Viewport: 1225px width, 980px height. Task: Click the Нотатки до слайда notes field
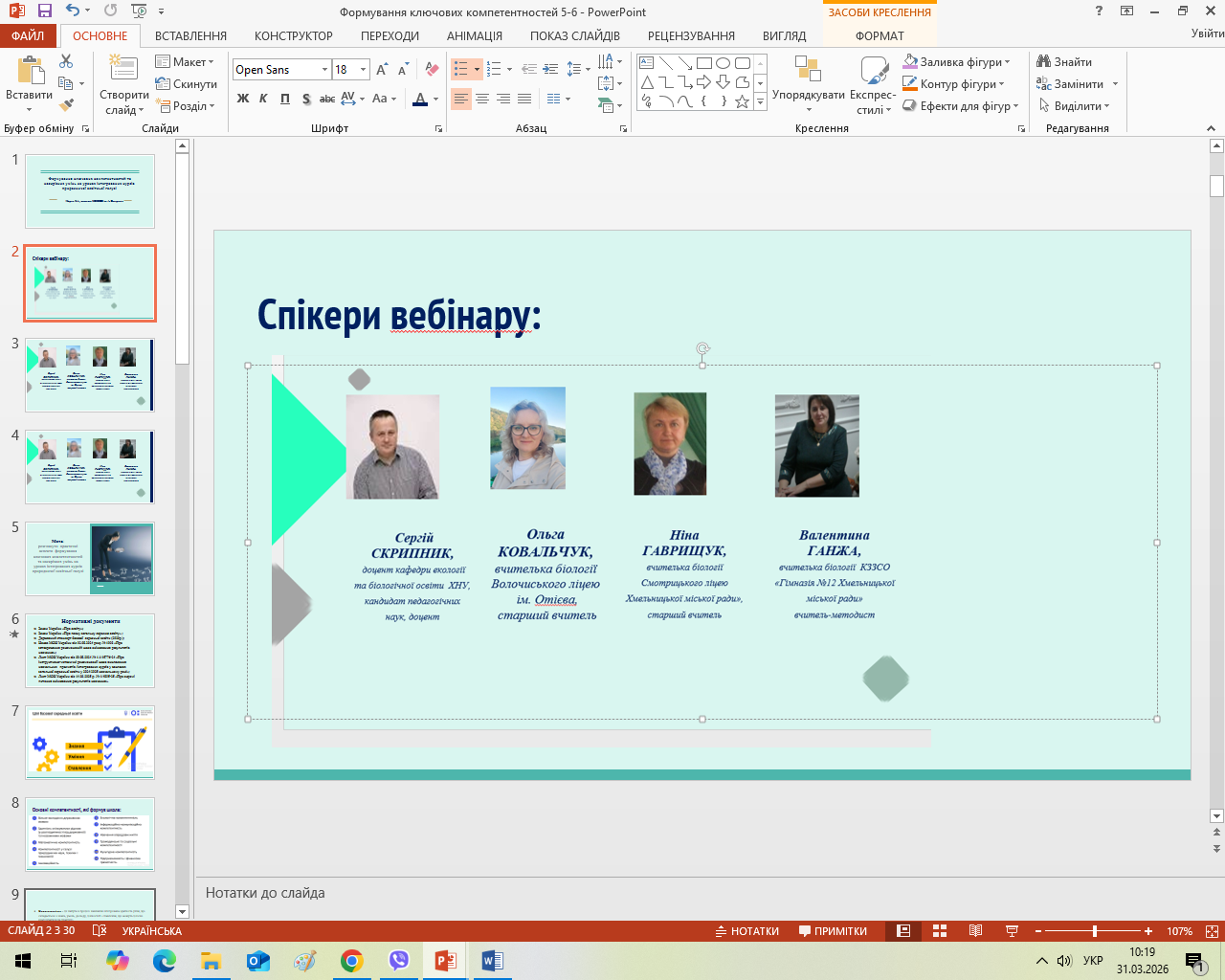point(708,893)
